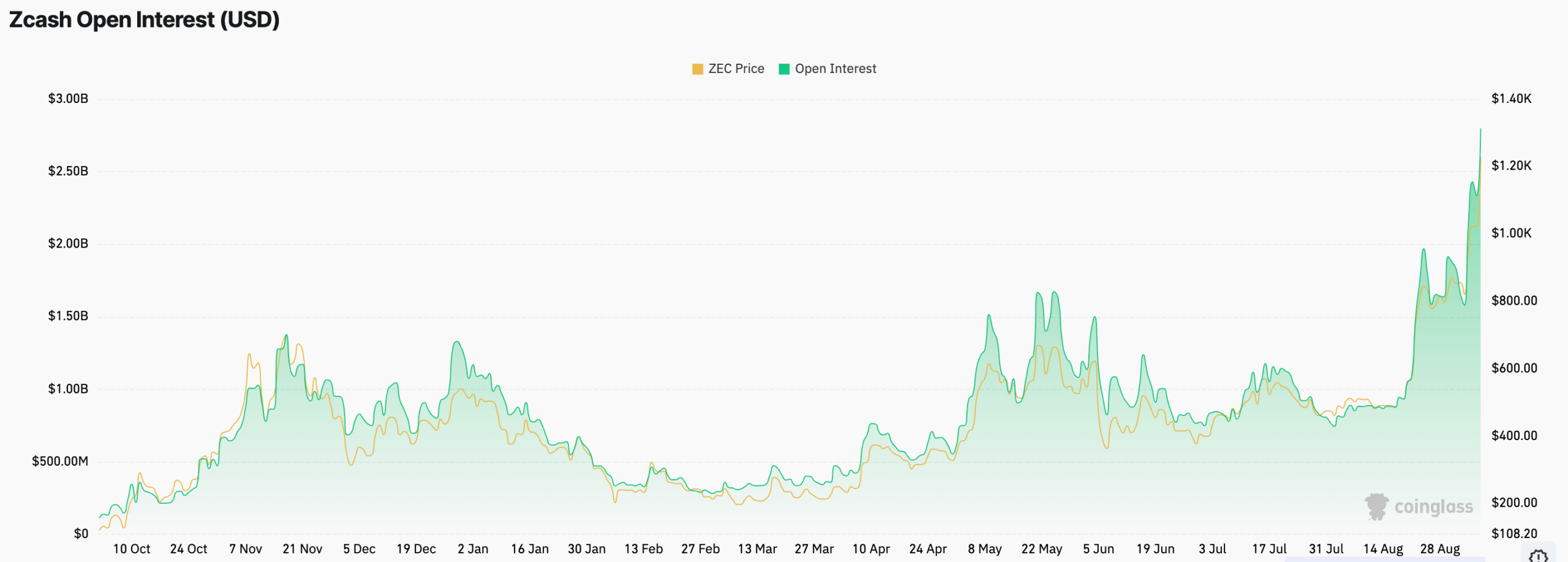This screenshot has width=1568, height=562.
Task: Click the '5 Jun' date label
Action: (1099, 549)
